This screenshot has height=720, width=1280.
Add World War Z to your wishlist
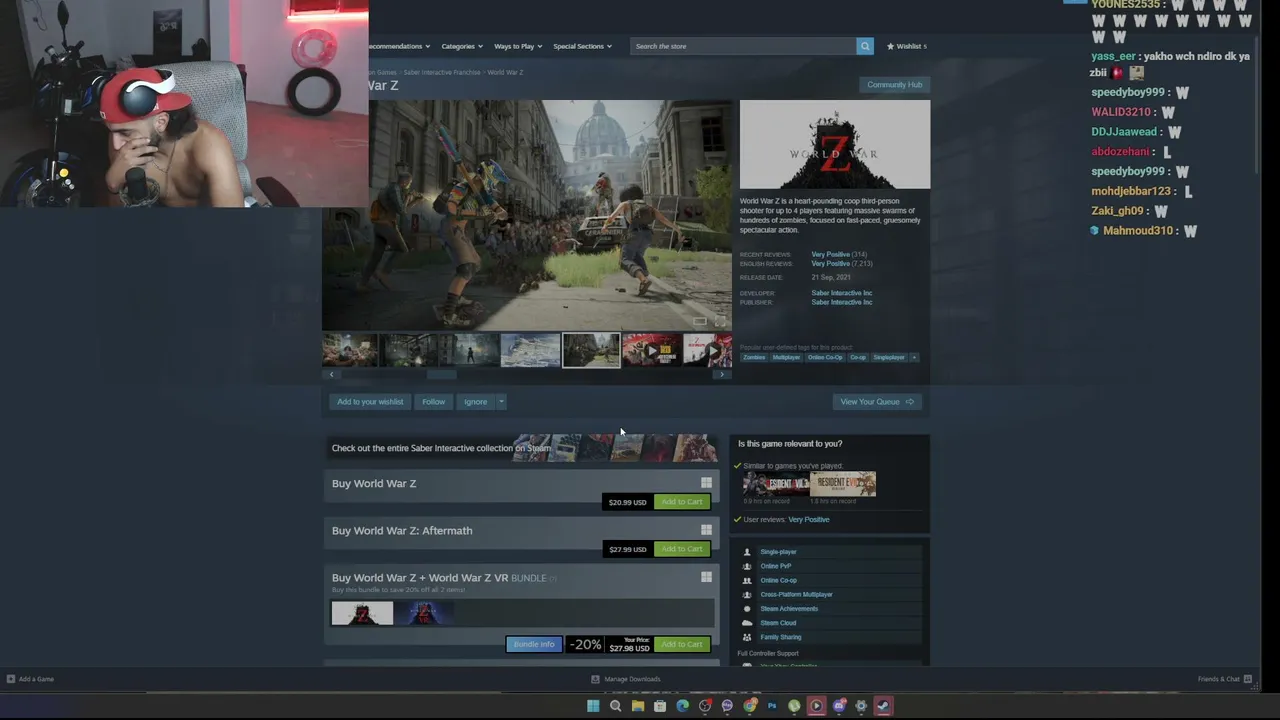pyautogui.click(x=370, y=402)
